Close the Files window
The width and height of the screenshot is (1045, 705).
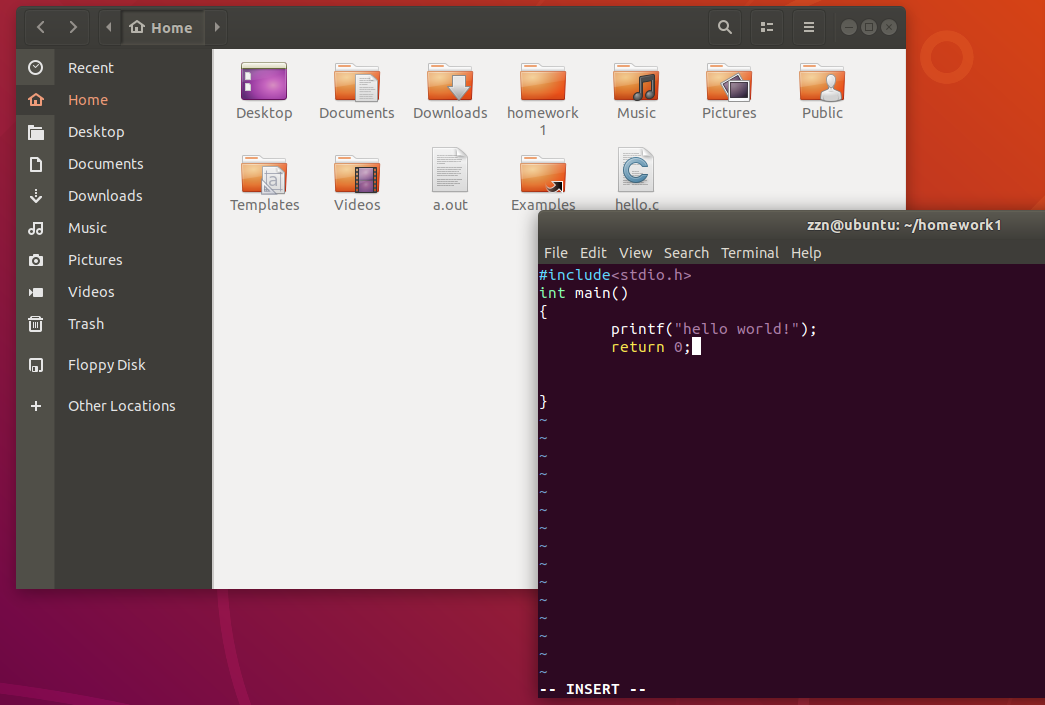[x=889, y=27]
